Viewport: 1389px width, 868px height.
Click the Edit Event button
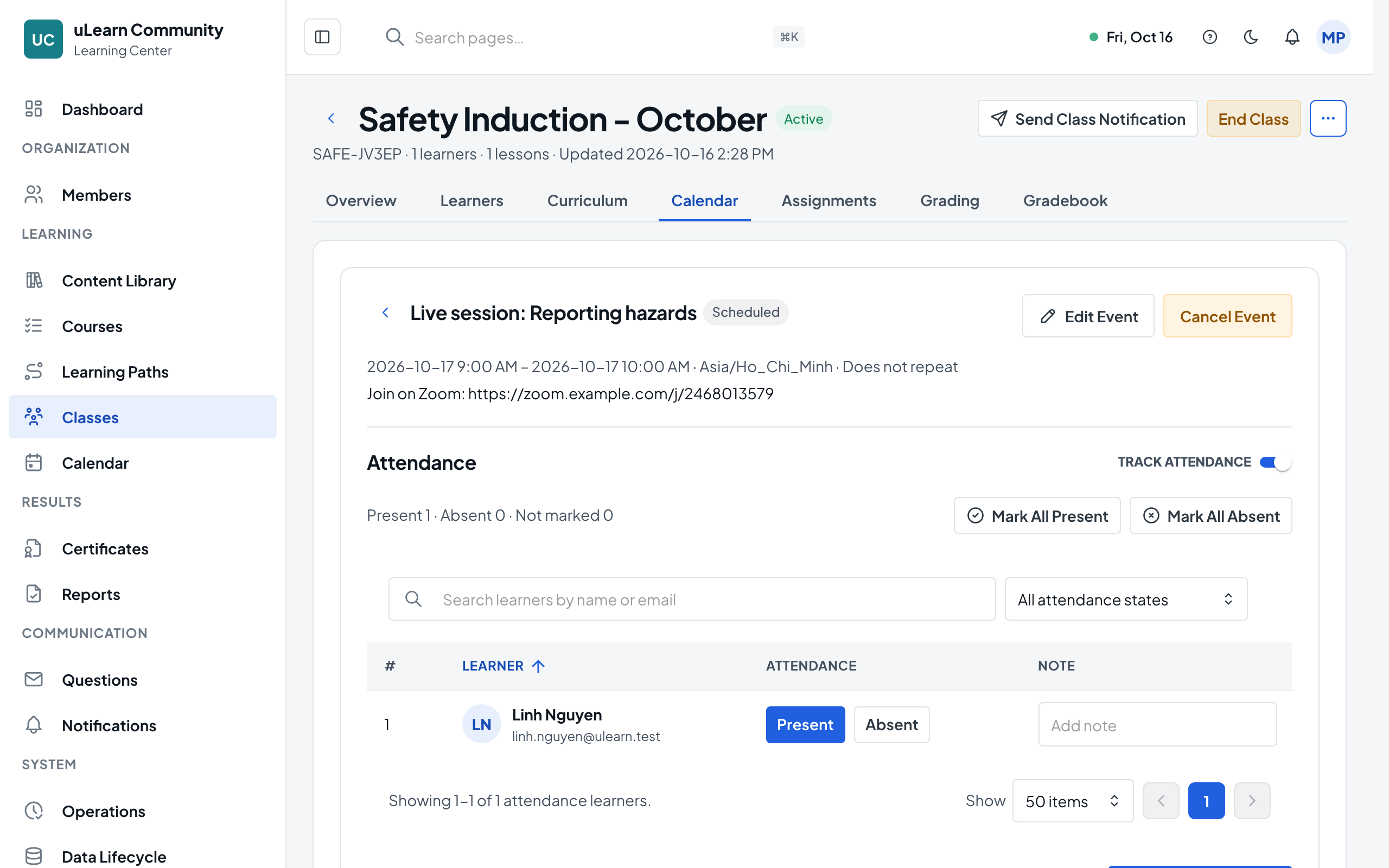point(1088,316)
